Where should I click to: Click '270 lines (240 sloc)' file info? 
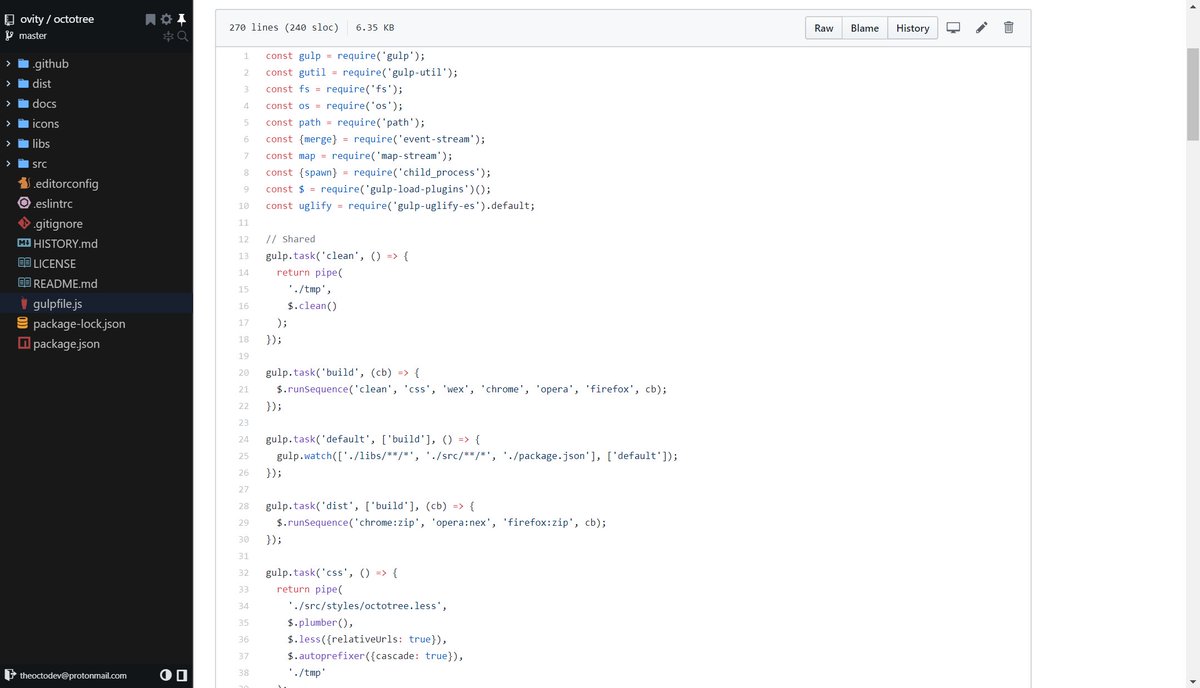point(283,28)
